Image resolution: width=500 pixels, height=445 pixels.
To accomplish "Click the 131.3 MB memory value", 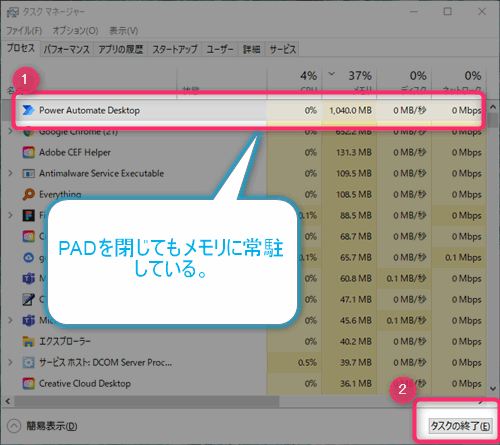I will (x=354, y=152).
